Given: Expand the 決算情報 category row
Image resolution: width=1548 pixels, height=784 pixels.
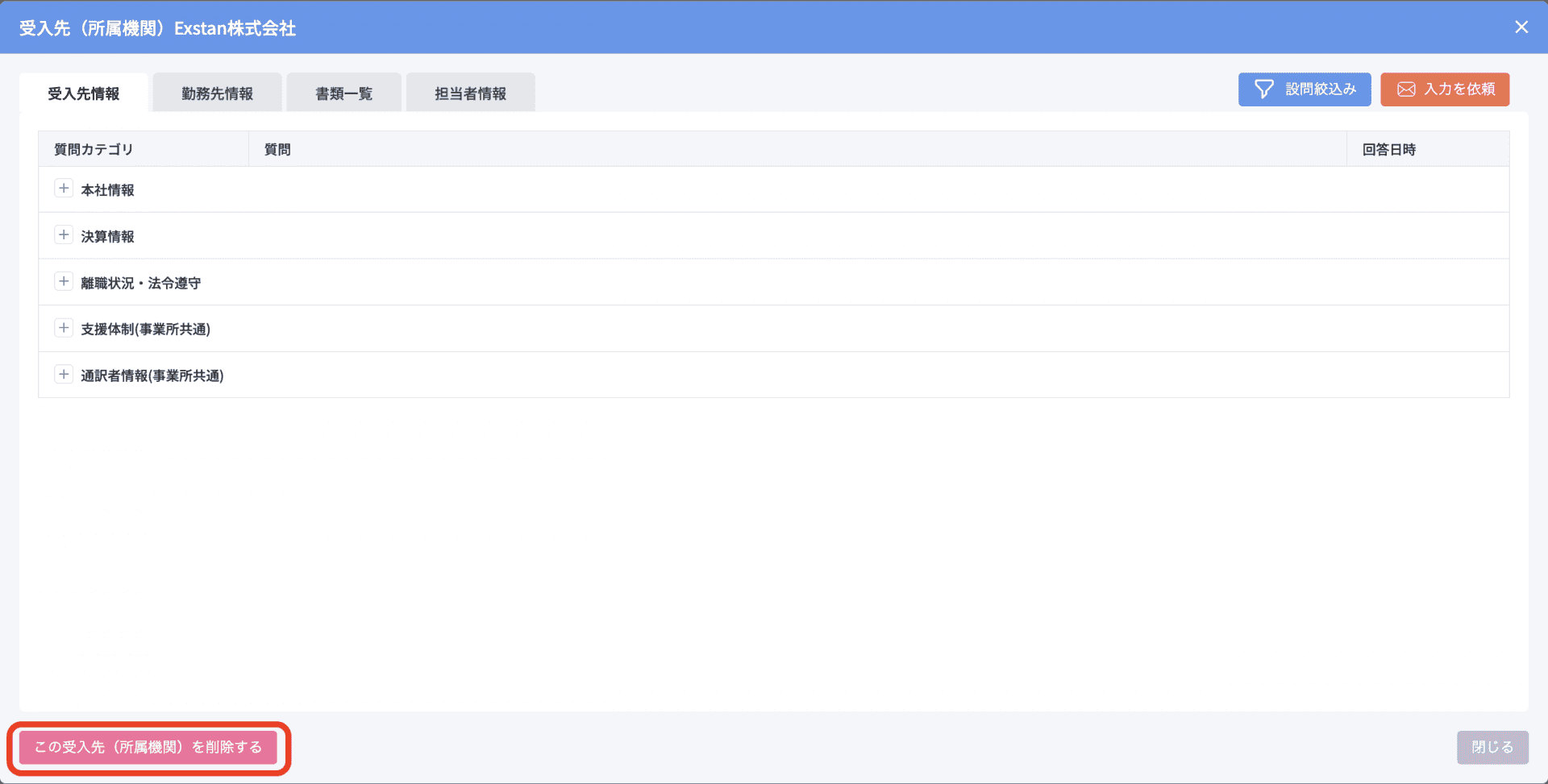Looking at the screenshot, I should 64,235.
